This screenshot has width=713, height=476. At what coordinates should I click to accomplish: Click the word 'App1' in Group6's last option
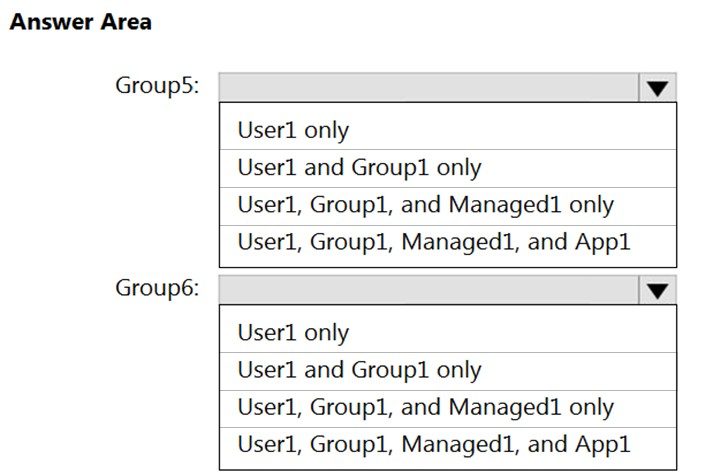point(603,444)
